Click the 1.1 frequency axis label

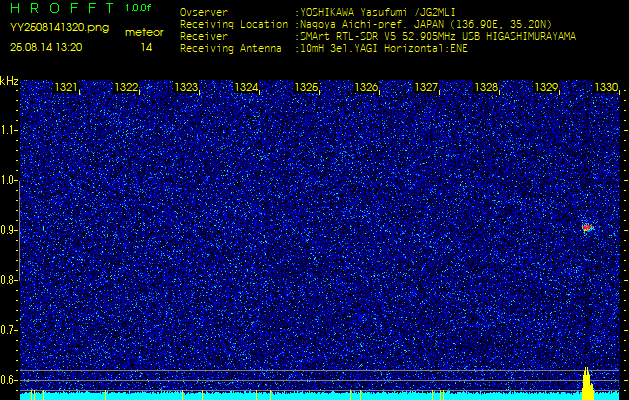tap(8, 130)
